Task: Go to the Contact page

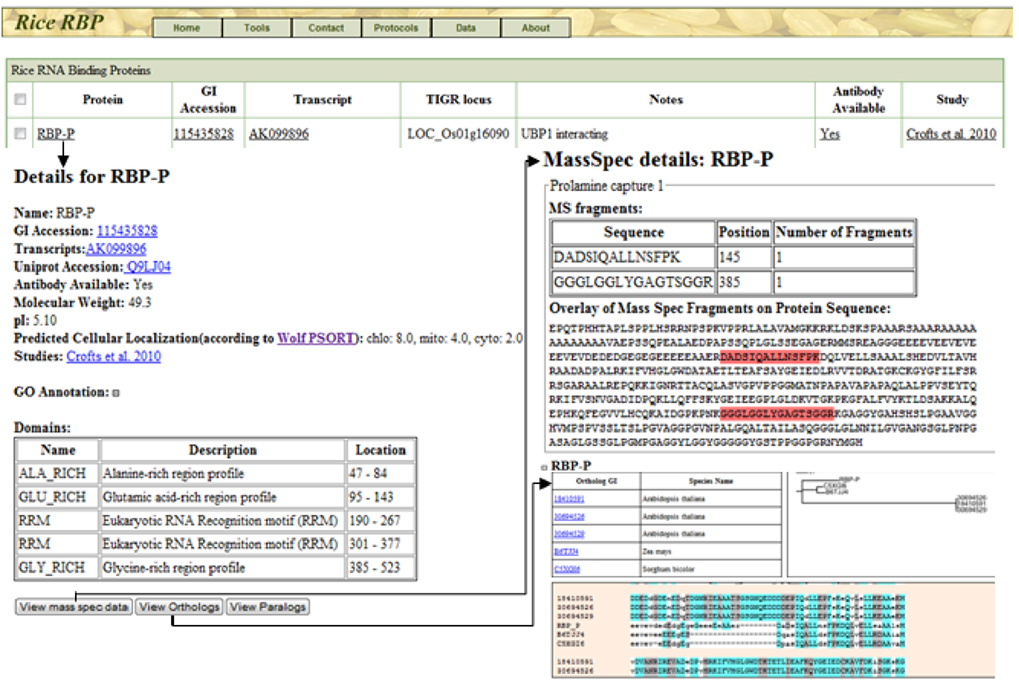Action: [x=326, y=28]
